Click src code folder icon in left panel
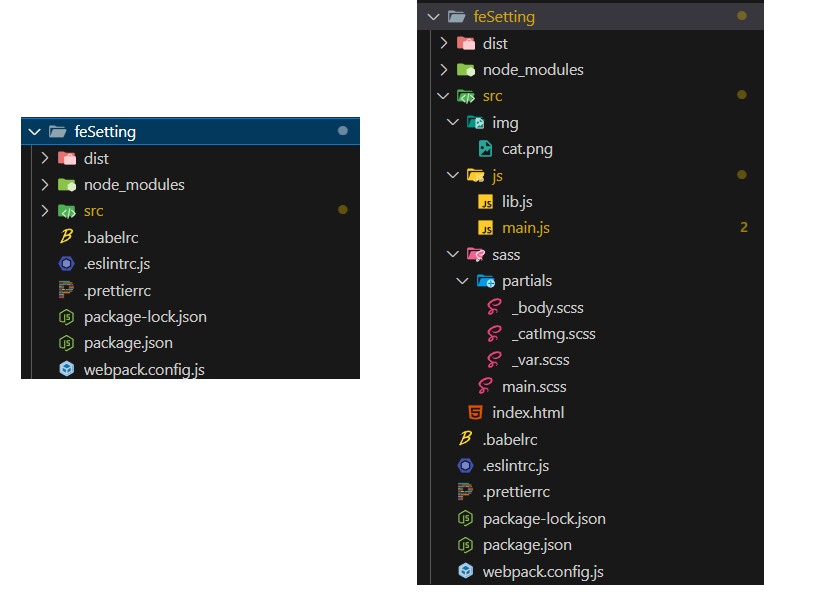Image resolution: width=825 pixels, height=602 pixels. tap(67, 211)
